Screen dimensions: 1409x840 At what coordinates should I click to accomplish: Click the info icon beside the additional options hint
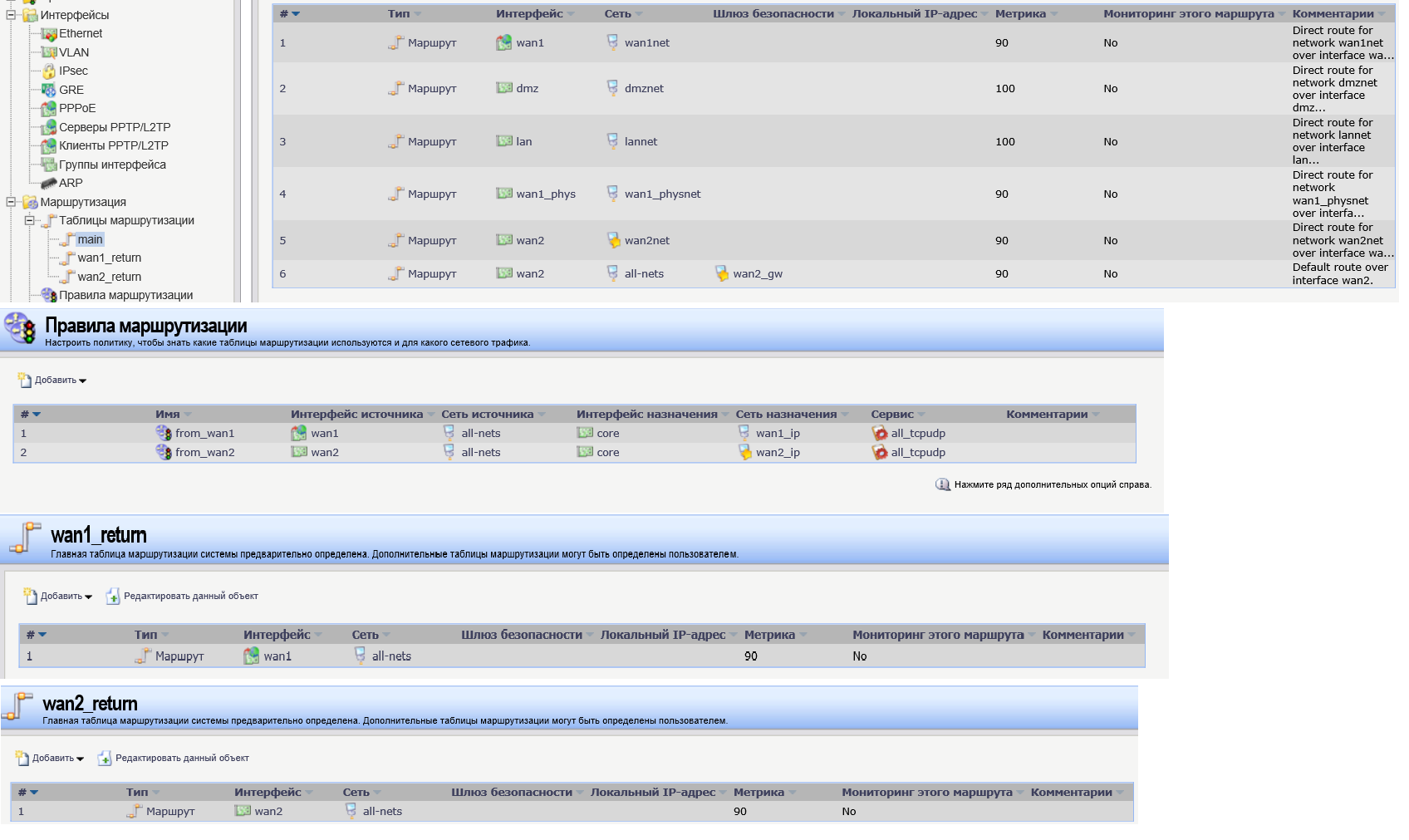click(943, 484)
